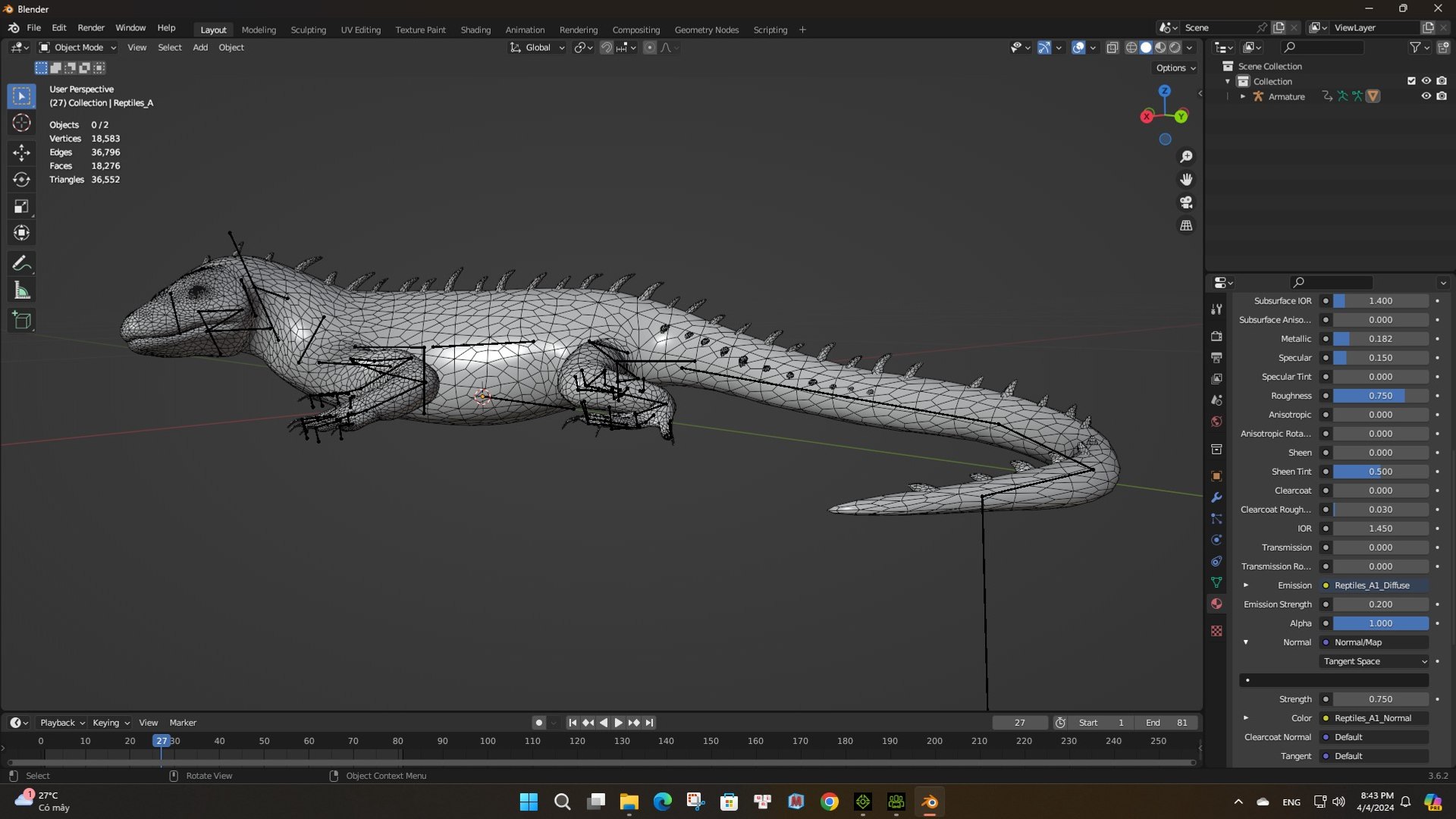Image resolution: width=1456 pixels, height=819 pixels.
Task: Select the Transform tool
Action: (x=21, y=233)
